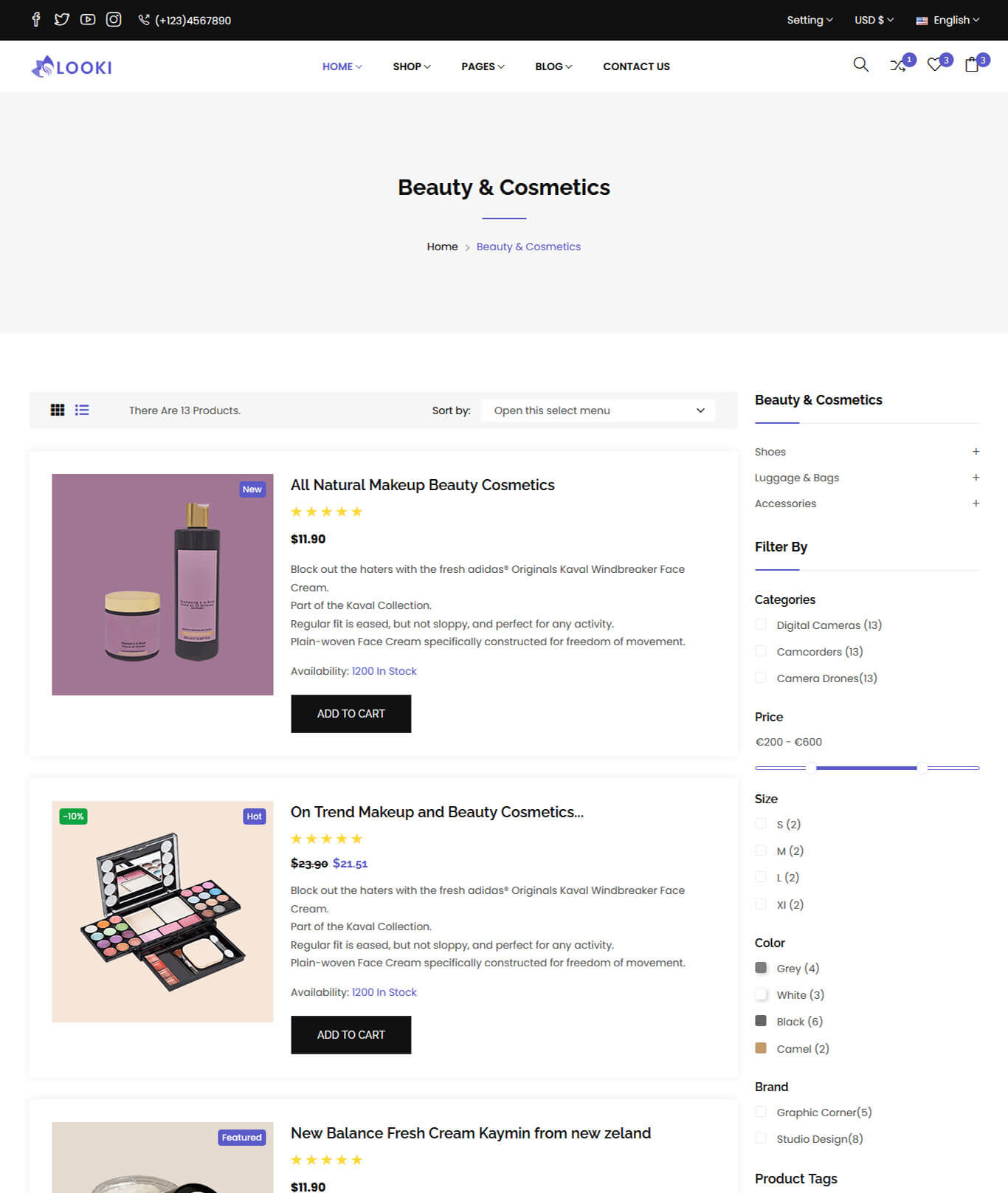
Task: Expand the Shoes category
Action: (x=976, y=452)
